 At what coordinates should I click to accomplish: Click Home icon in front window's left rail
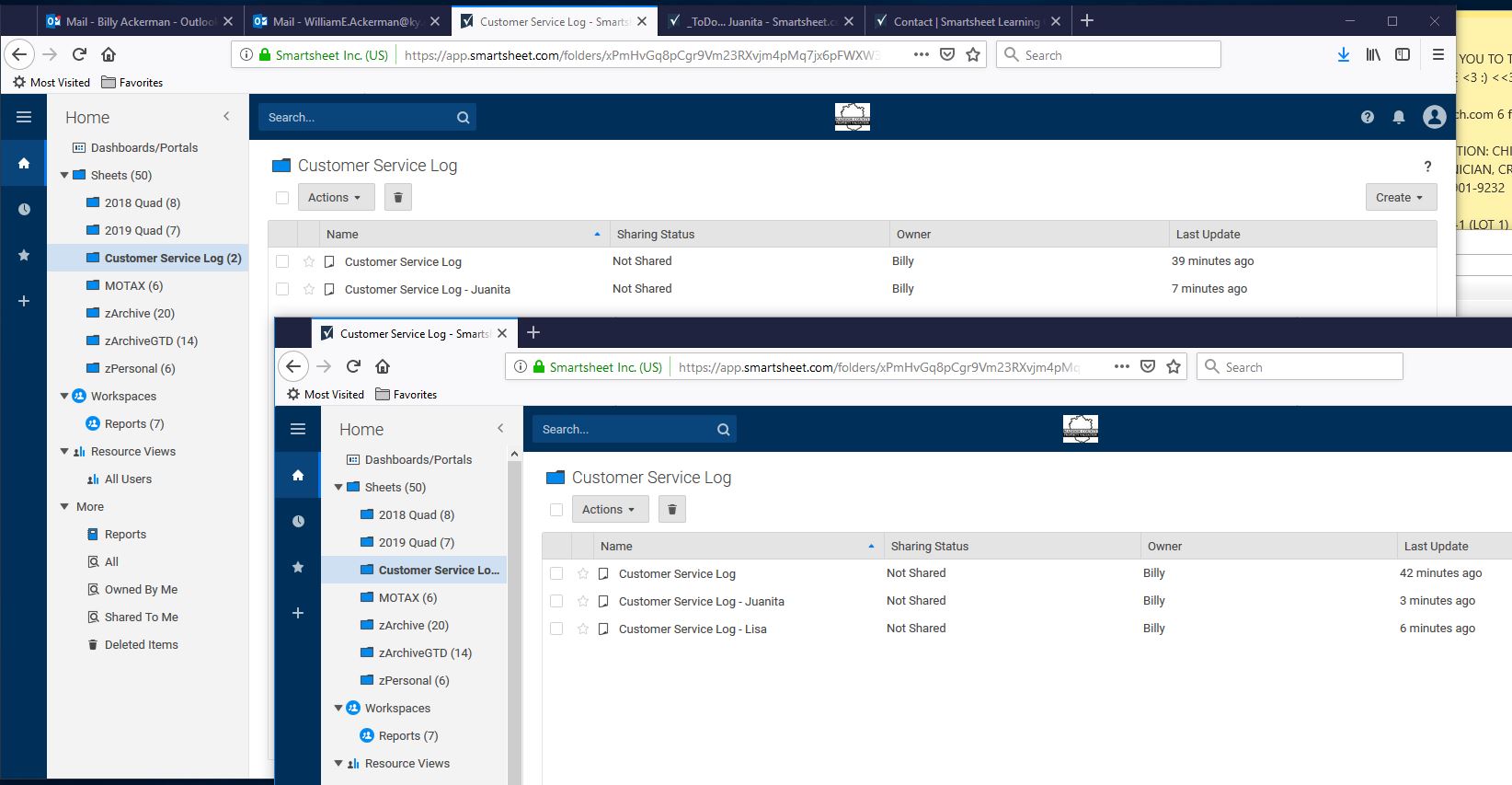point(298,475)
